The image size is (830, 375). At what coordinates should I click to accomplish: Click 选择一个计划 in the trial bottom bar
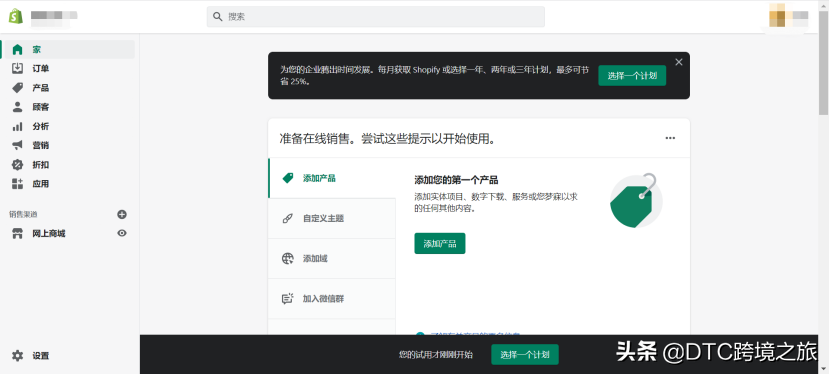pyautogui.click(x=525, y=355)
